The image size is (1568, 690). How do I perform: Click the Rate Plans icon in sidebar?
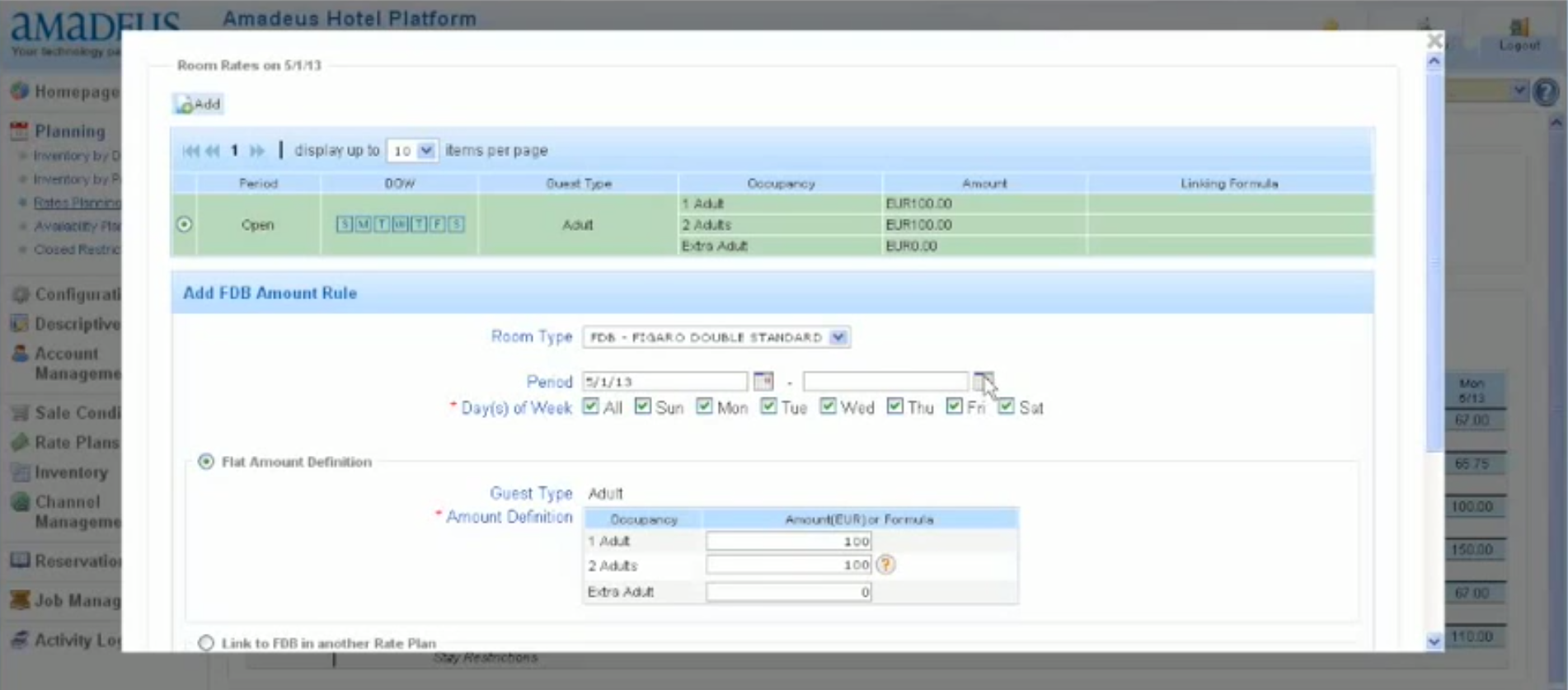[x=21, y=443]
